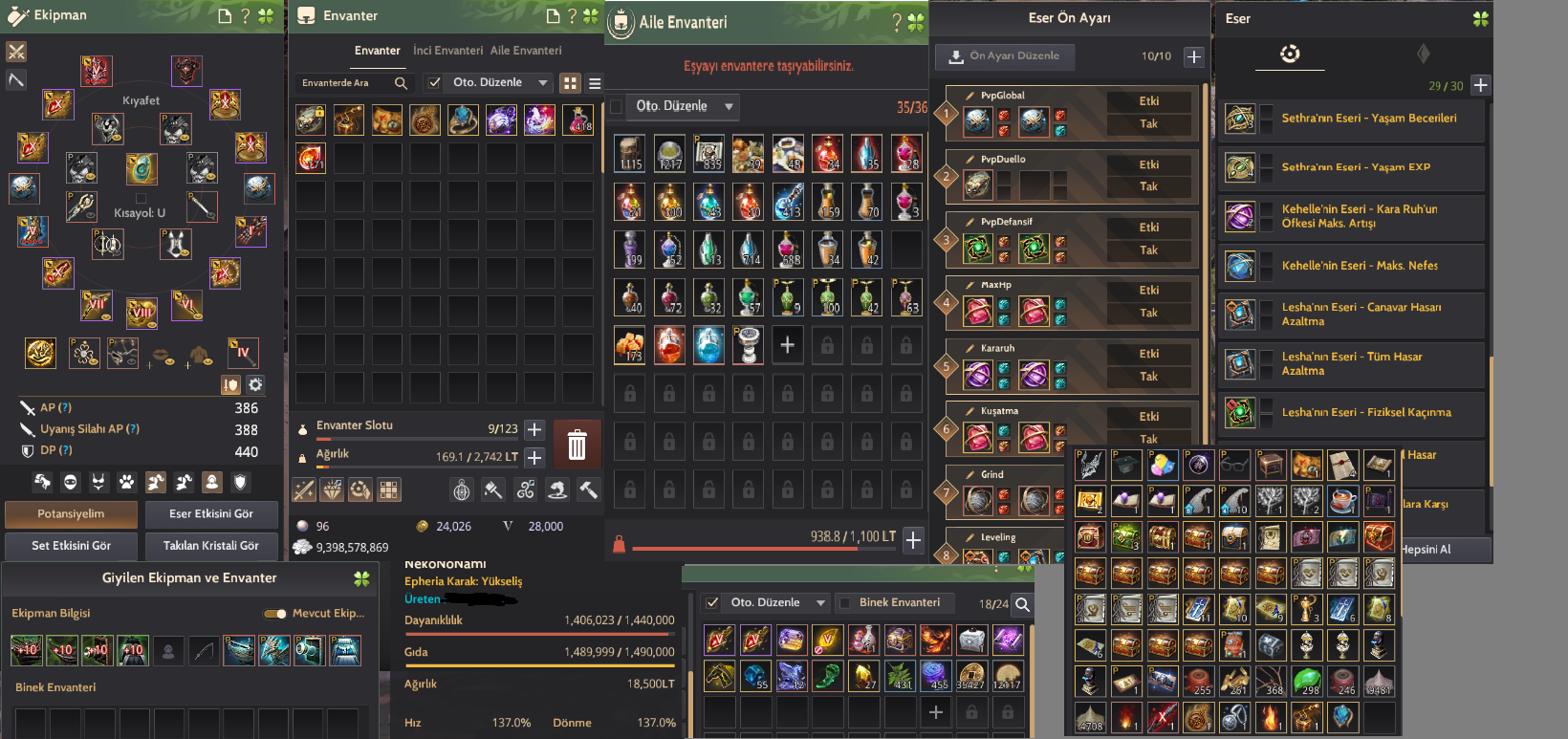Click the trash can icon in Envanter
The width and height of the screenshot is (1568, 739).
577,445
